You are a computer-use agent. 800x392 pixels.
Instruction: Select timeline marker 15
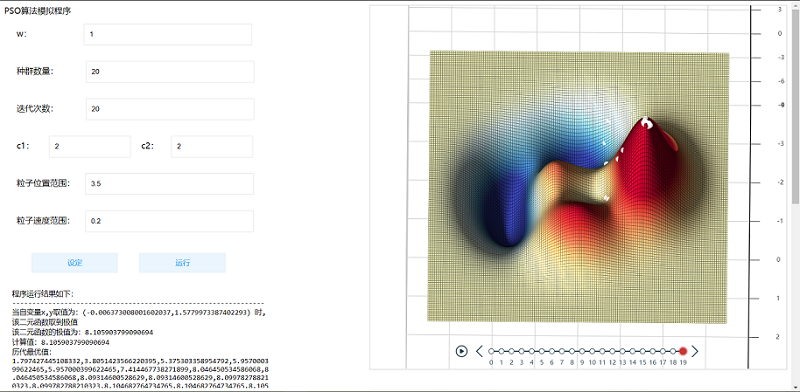(643, 351)
